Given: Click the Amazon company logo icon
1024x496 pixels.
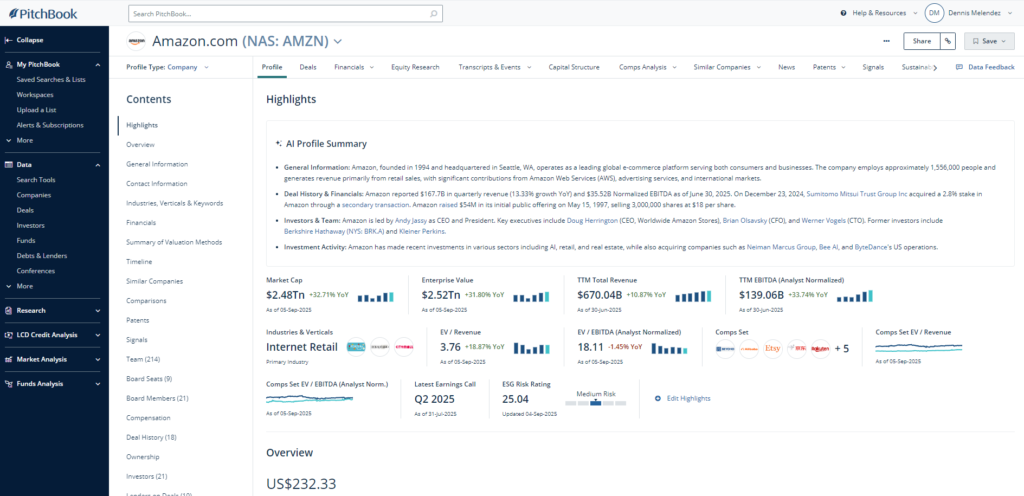Looking at the screenshot, I should (136, 41).
